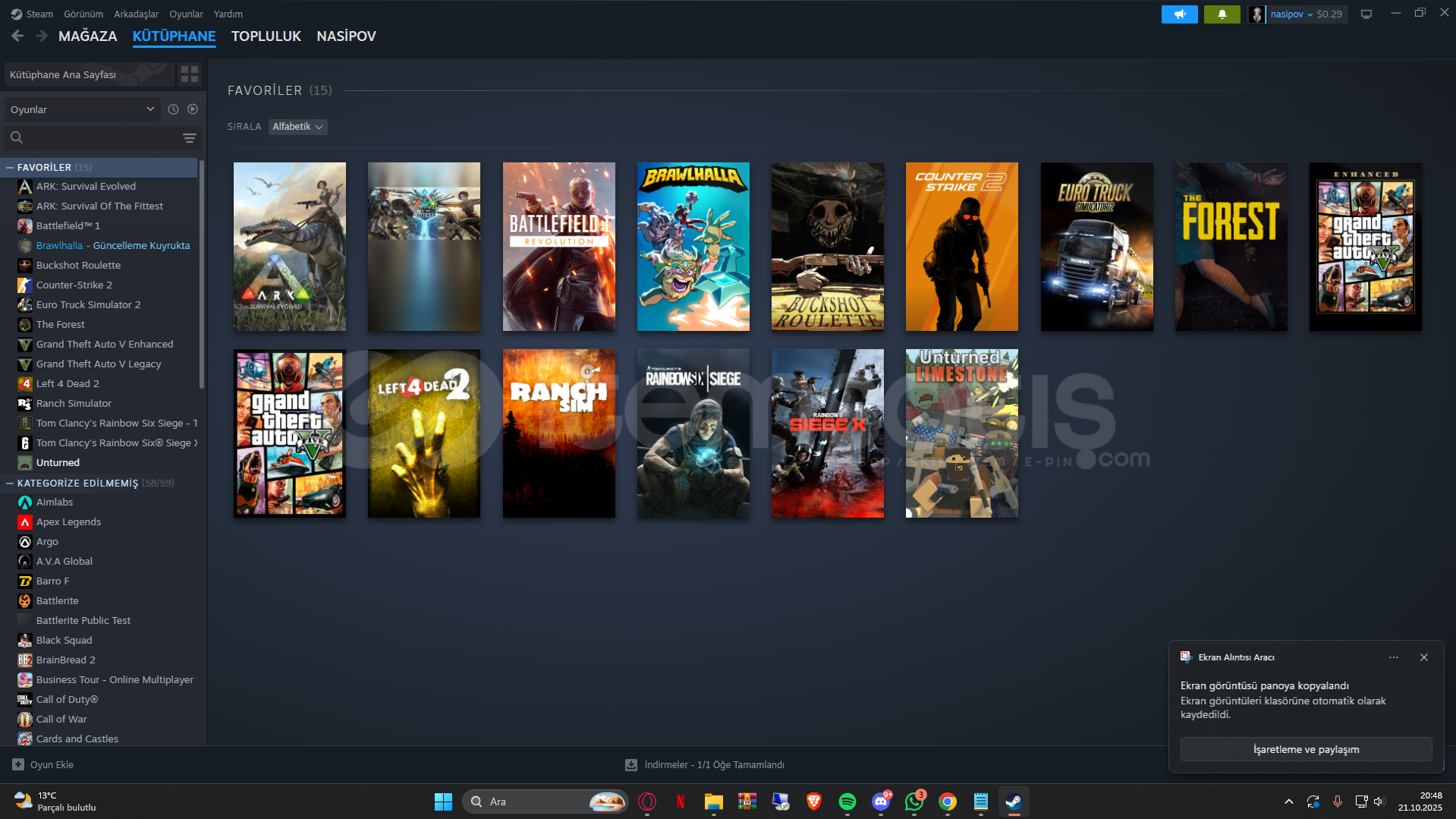Click the recent activity clock icon

(x=173, y=109)
